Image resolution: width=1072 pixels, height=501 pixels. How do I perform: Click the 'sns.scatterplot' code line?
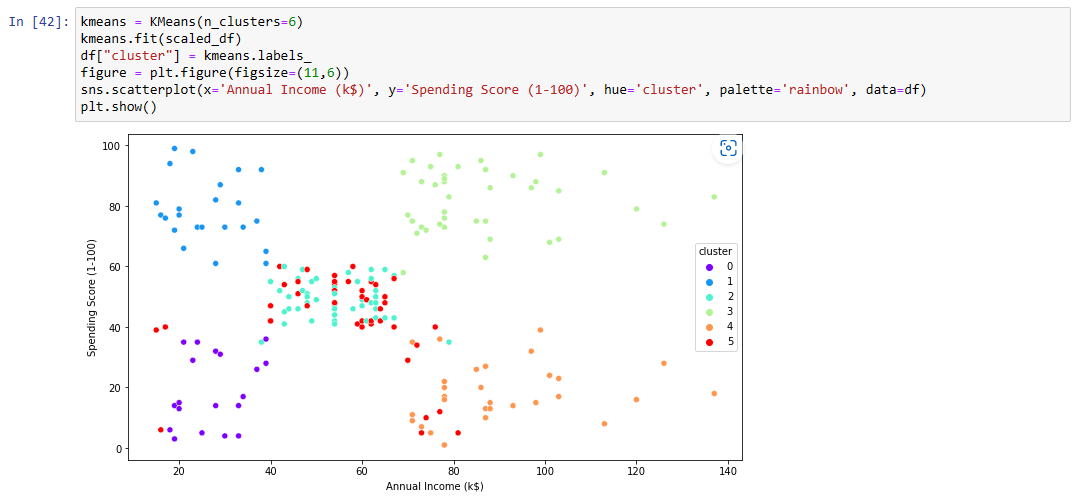coord(503,91)
